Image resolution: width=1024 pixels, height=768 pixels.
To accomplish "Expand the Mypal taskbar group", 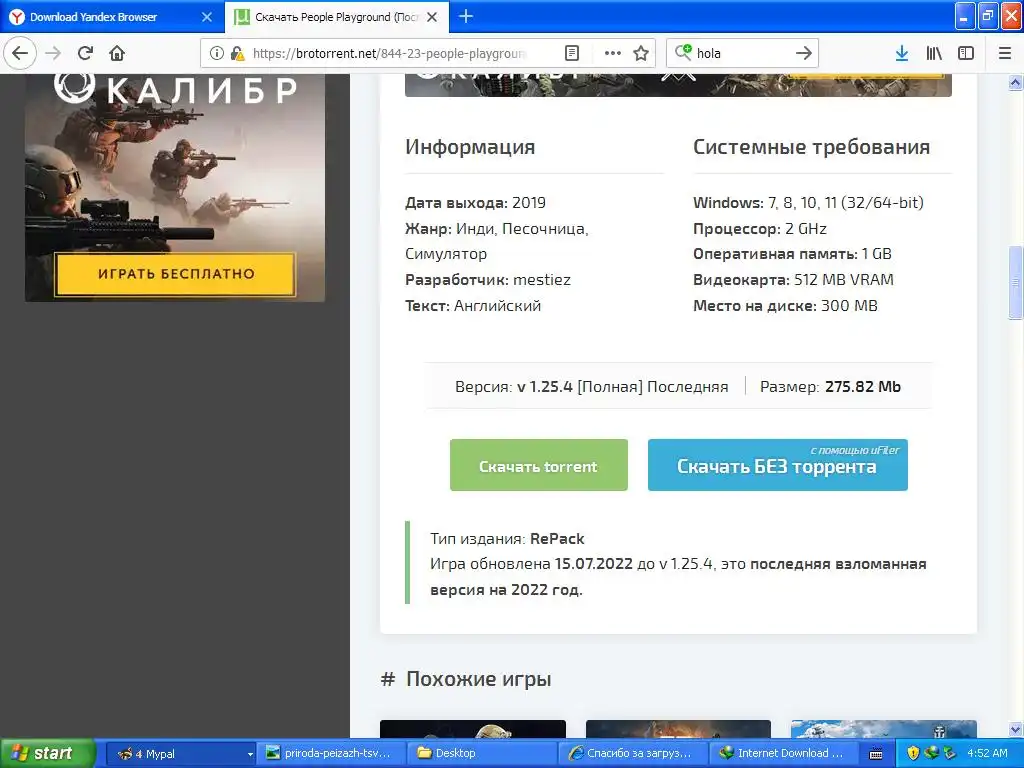I will 182,754.
